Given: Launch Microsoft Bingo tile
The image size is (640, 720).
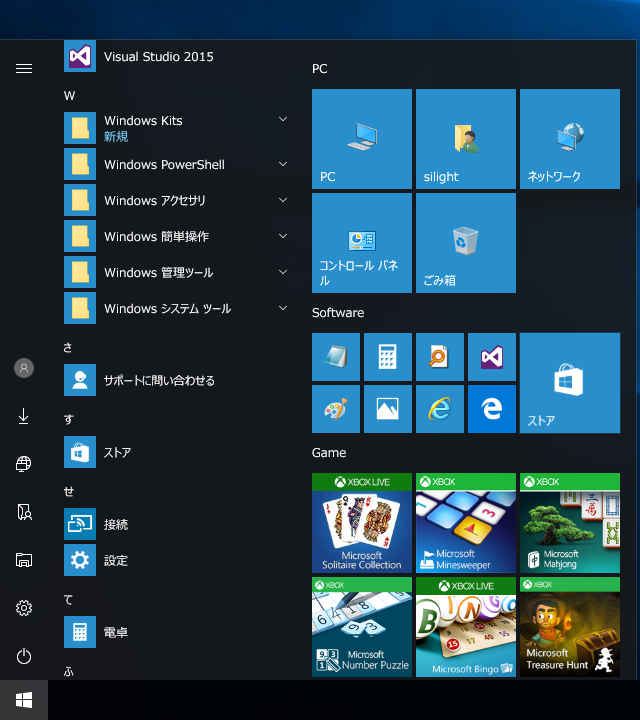Looking at the screenshot, I should [466, 627].
